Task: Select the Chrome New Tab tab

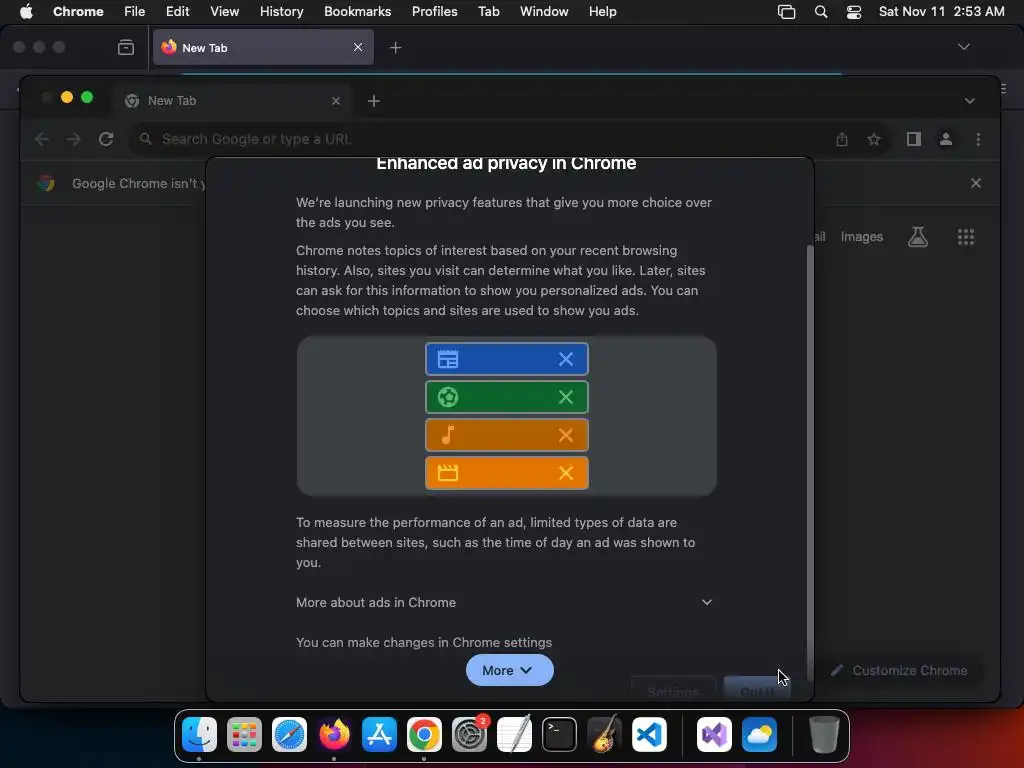Action: point(233,101)
